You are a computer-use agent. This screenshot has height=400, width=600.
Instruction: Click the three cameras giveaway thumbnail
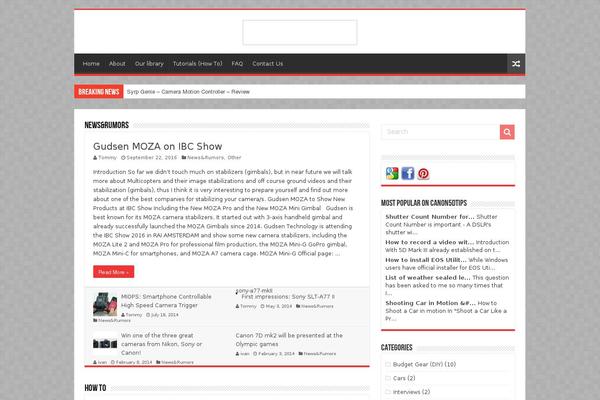[x=105, y=343]
